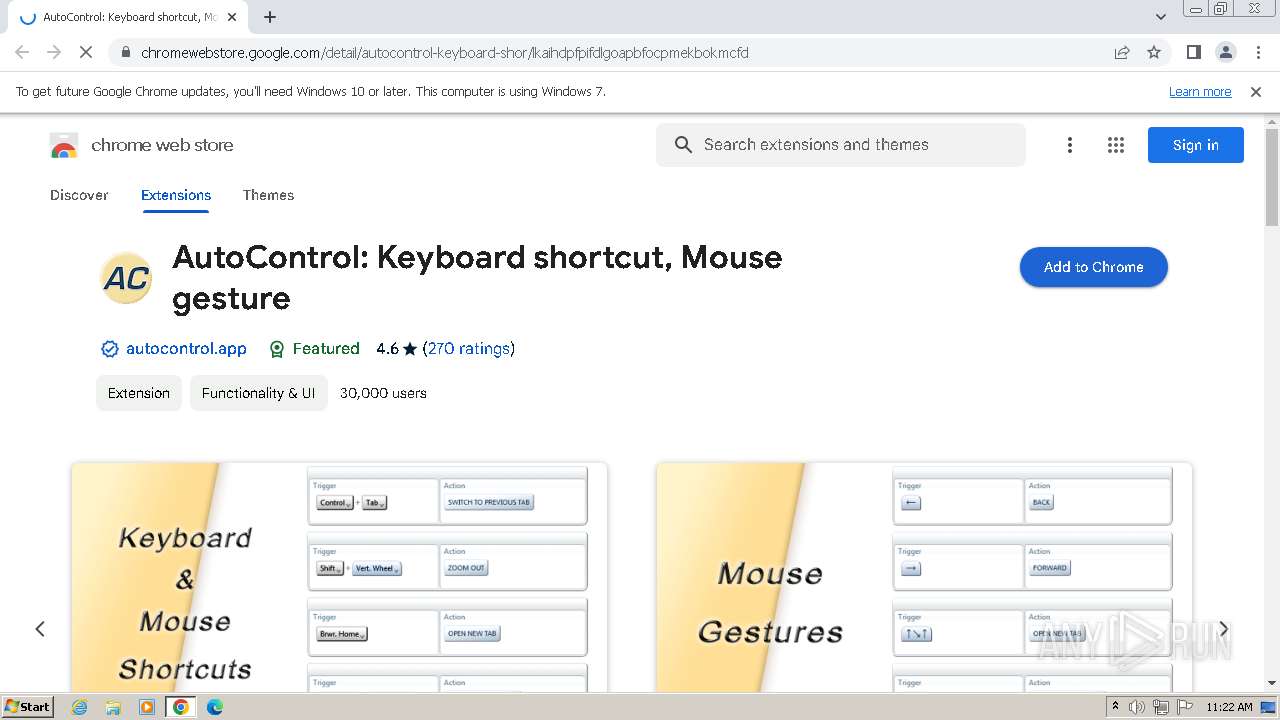This screenshot has width=1280, height=720.
Task: Click 30,000 users text
Action: click(383, 393)
